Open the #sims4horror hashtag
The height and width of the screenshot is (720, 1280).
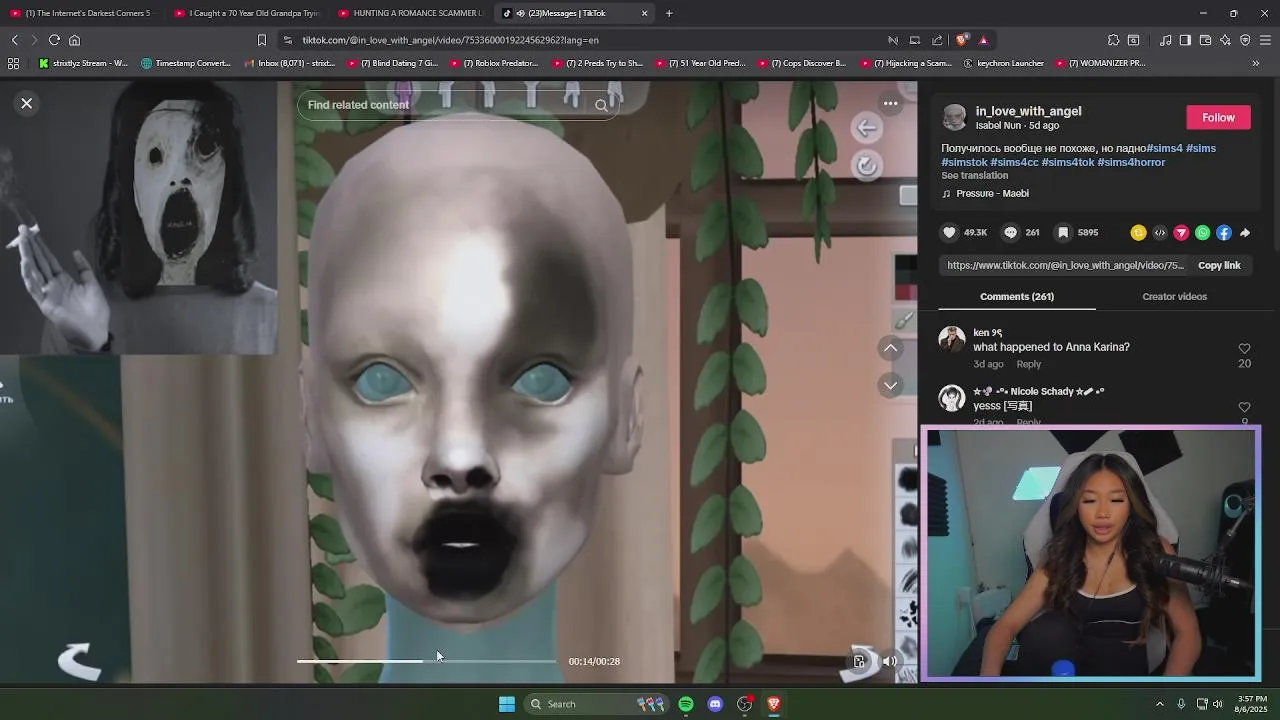(x=1131, y=162)
